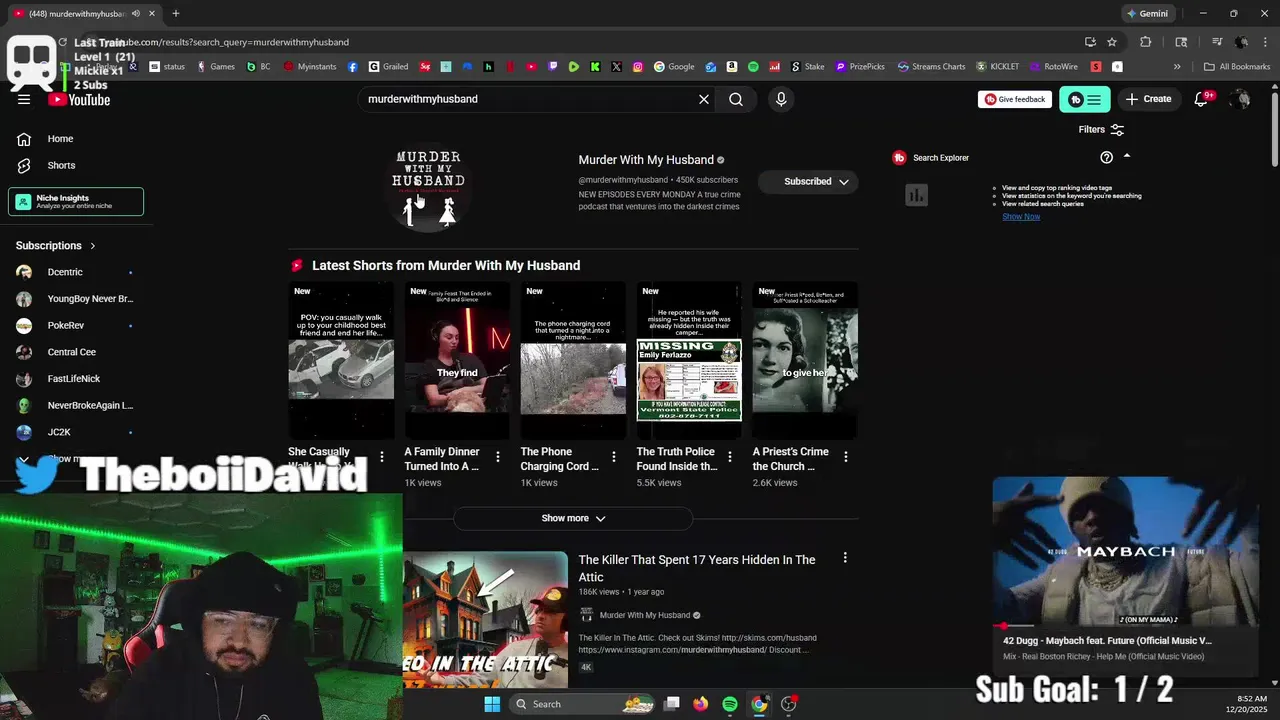The height and width of the screenshot is (720, 1280).
Task: Seek on the miniplayer progress bar
Action: (1125, 627)
